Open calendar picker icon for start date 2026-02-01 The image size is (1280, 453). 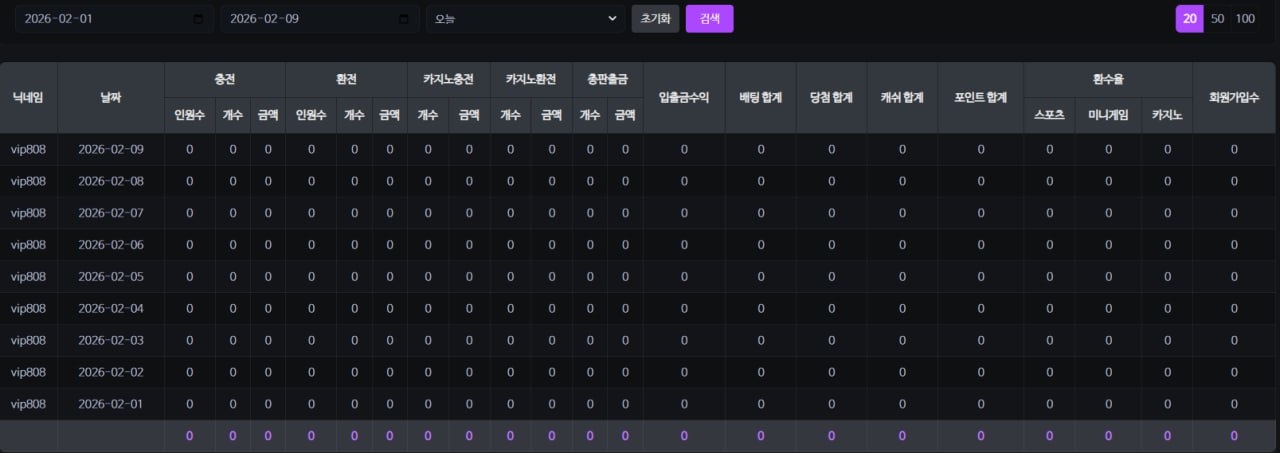[198, 19]
